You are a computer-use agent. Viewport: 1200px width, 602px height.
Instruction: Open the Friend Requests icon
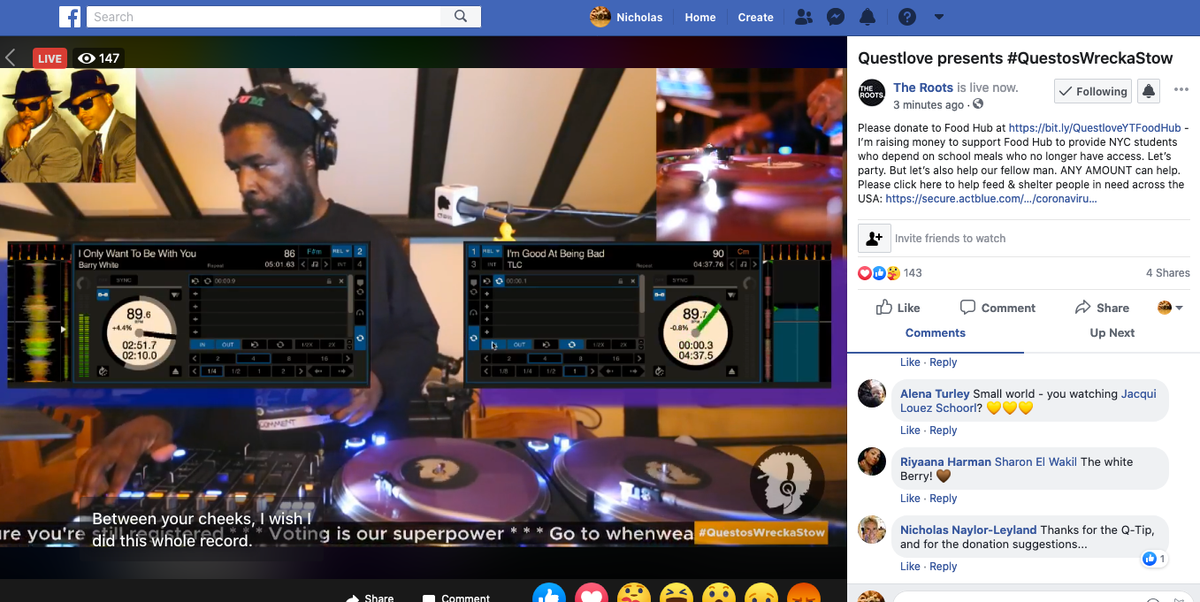803,16
